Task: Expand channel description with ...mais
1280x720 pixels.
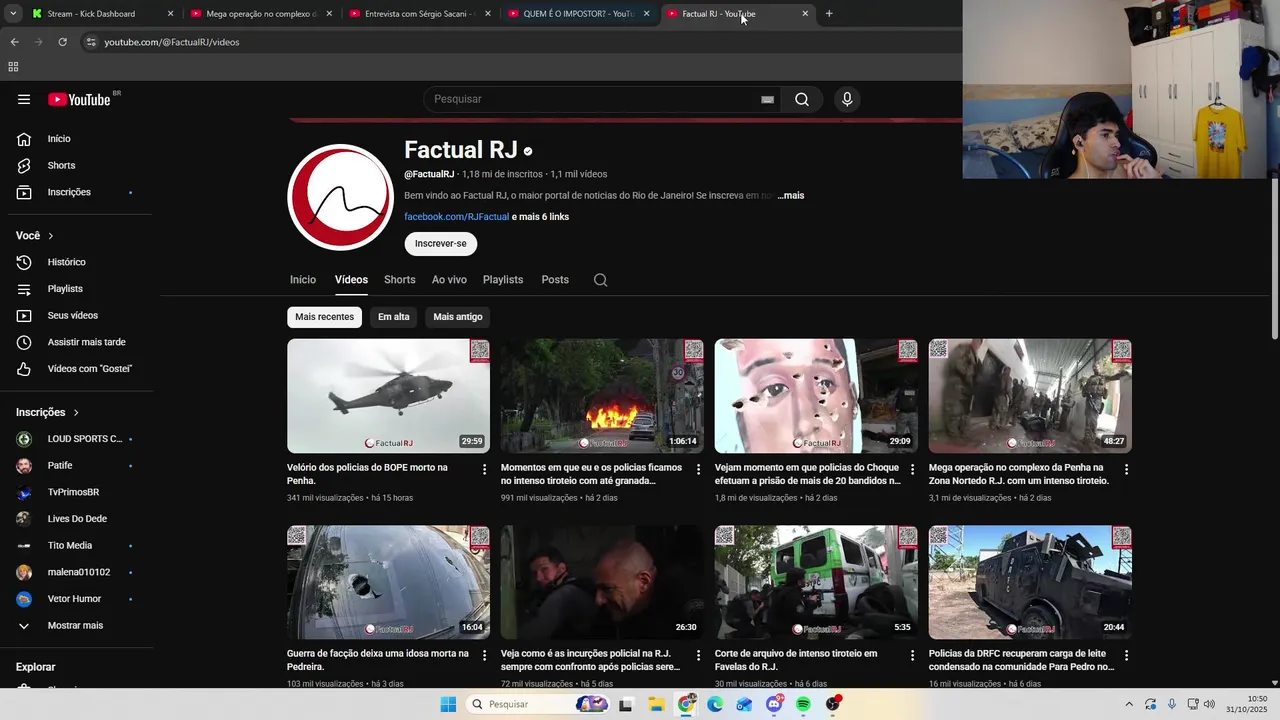Action: point(790,196)
